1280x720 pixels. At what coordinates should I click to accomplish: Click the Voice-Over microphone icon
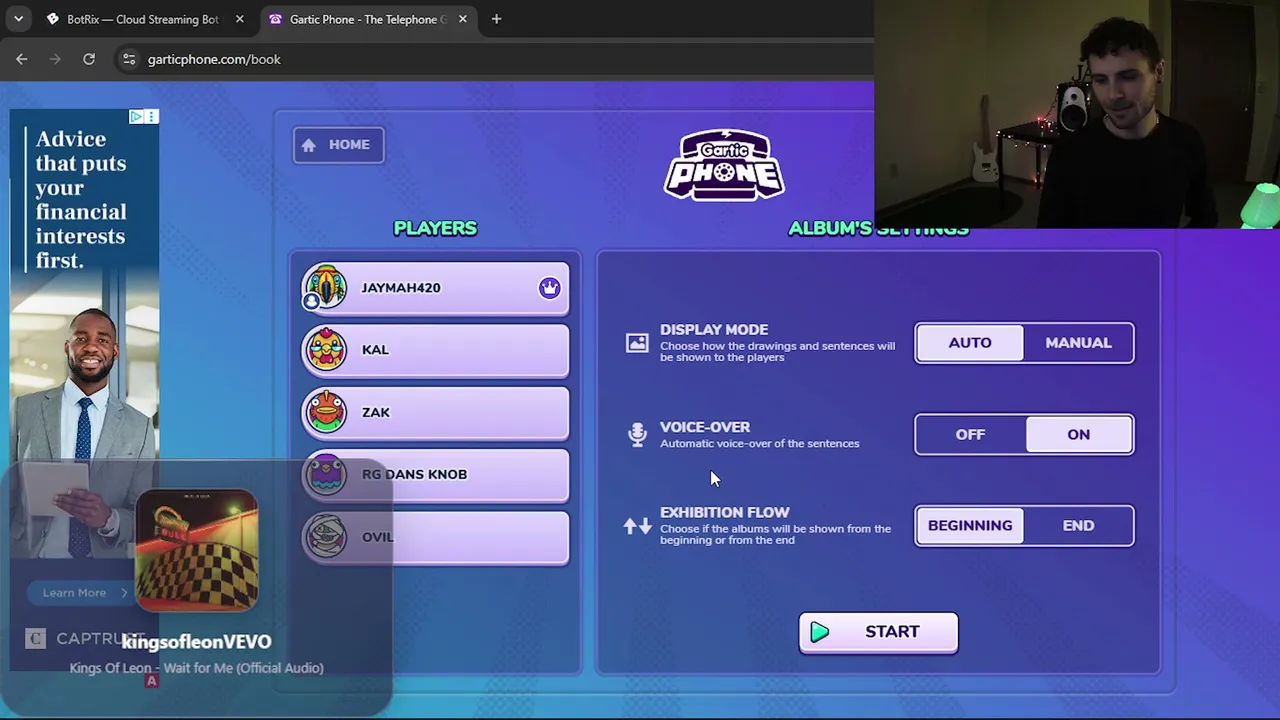click(x=637, y=434)
